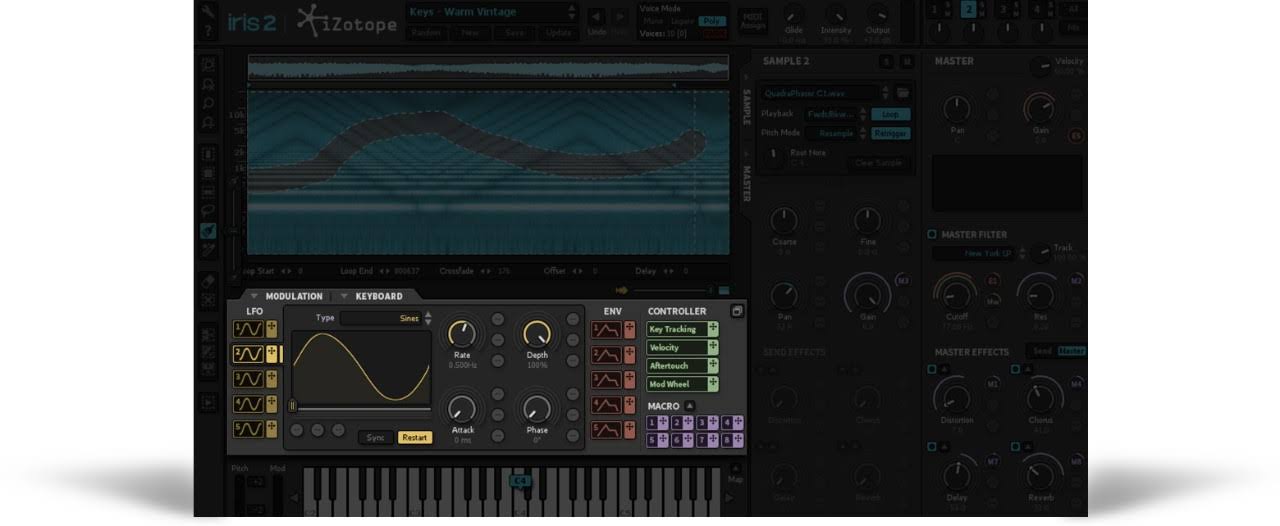Select envelope 5 shape button

pyautogui.click(x=606, y=429)
